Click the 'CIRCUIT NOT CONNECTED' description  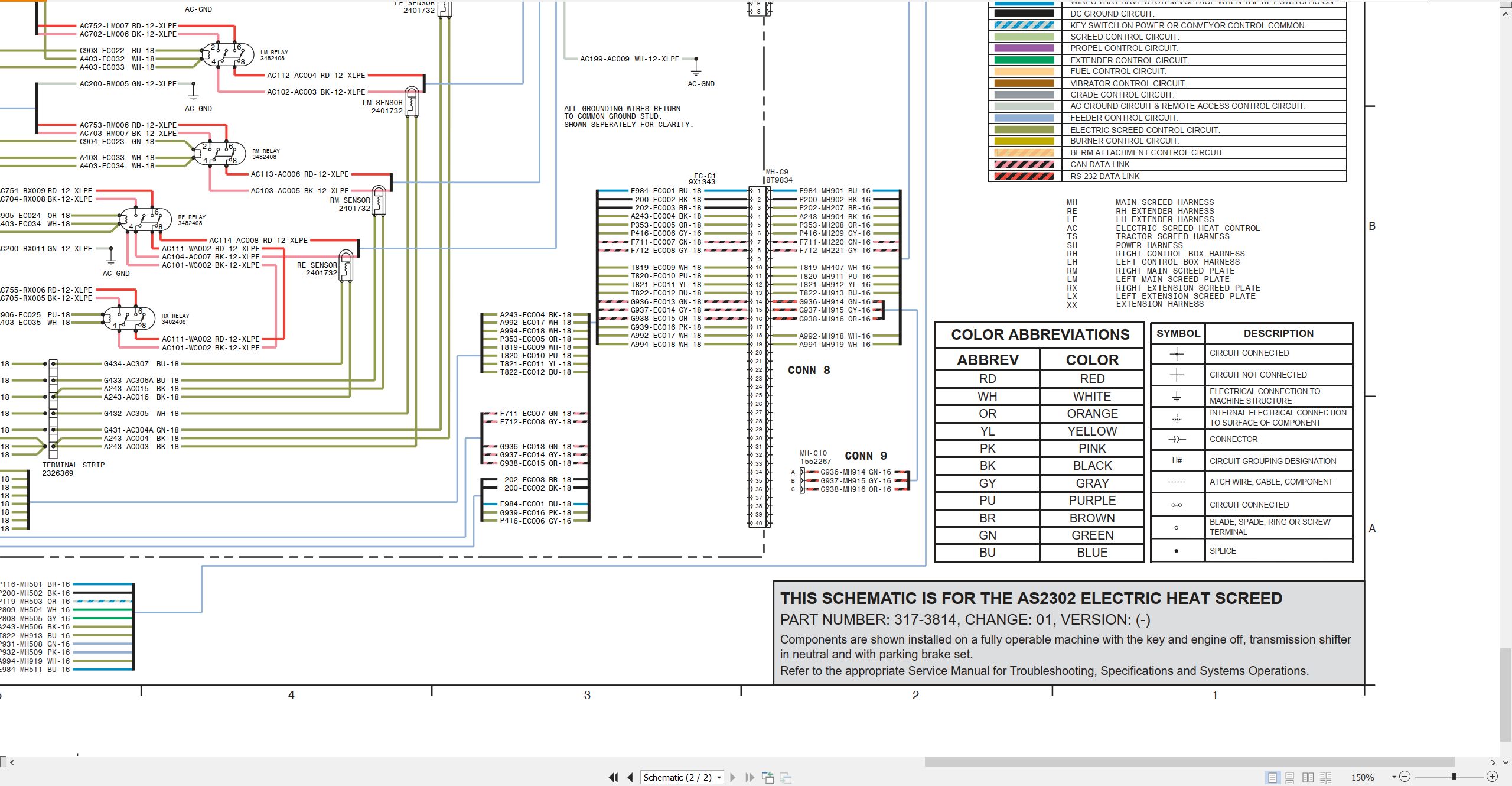point(1258,375)
